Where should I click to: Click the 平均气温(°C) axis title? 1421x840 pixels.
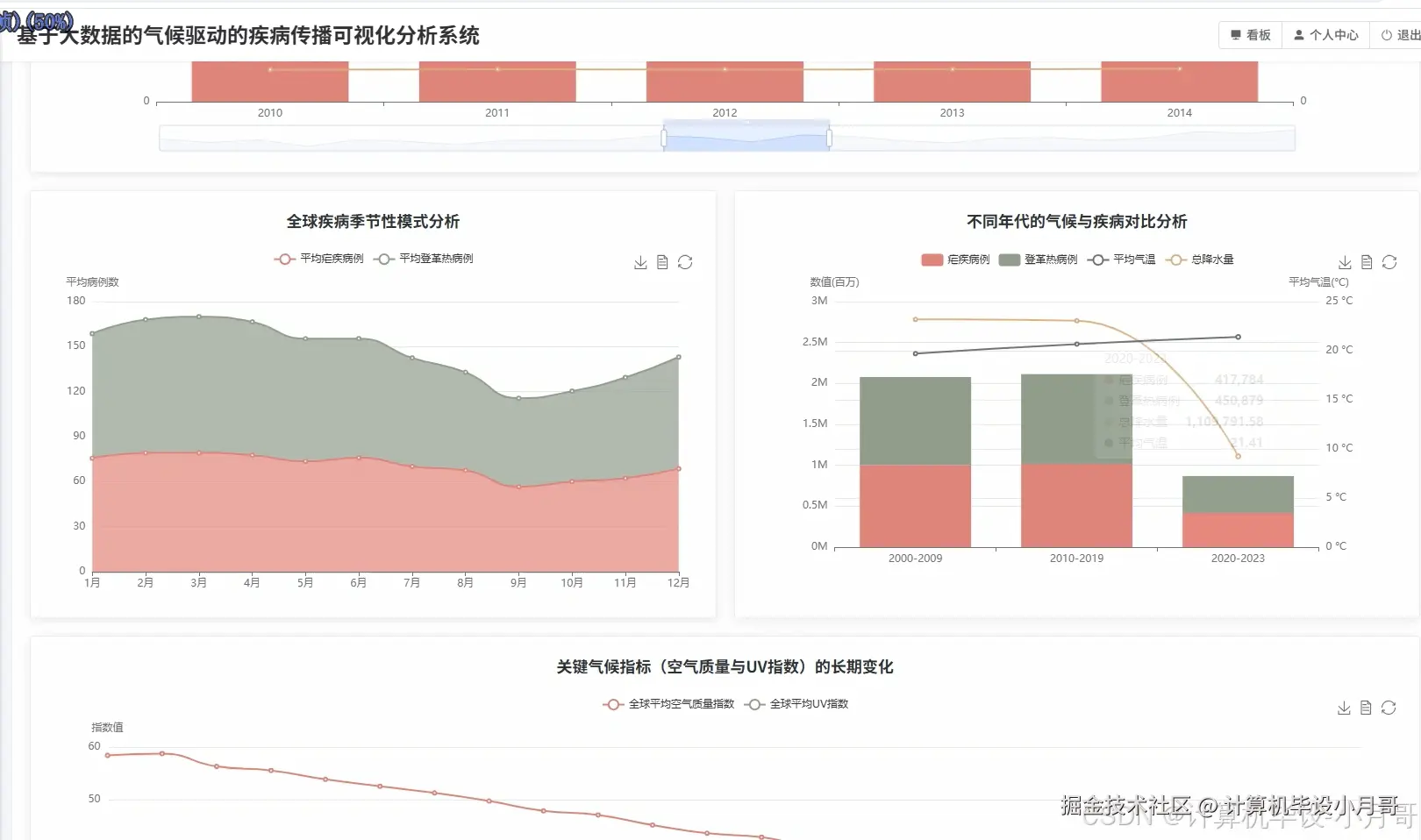pos(1318,282)
